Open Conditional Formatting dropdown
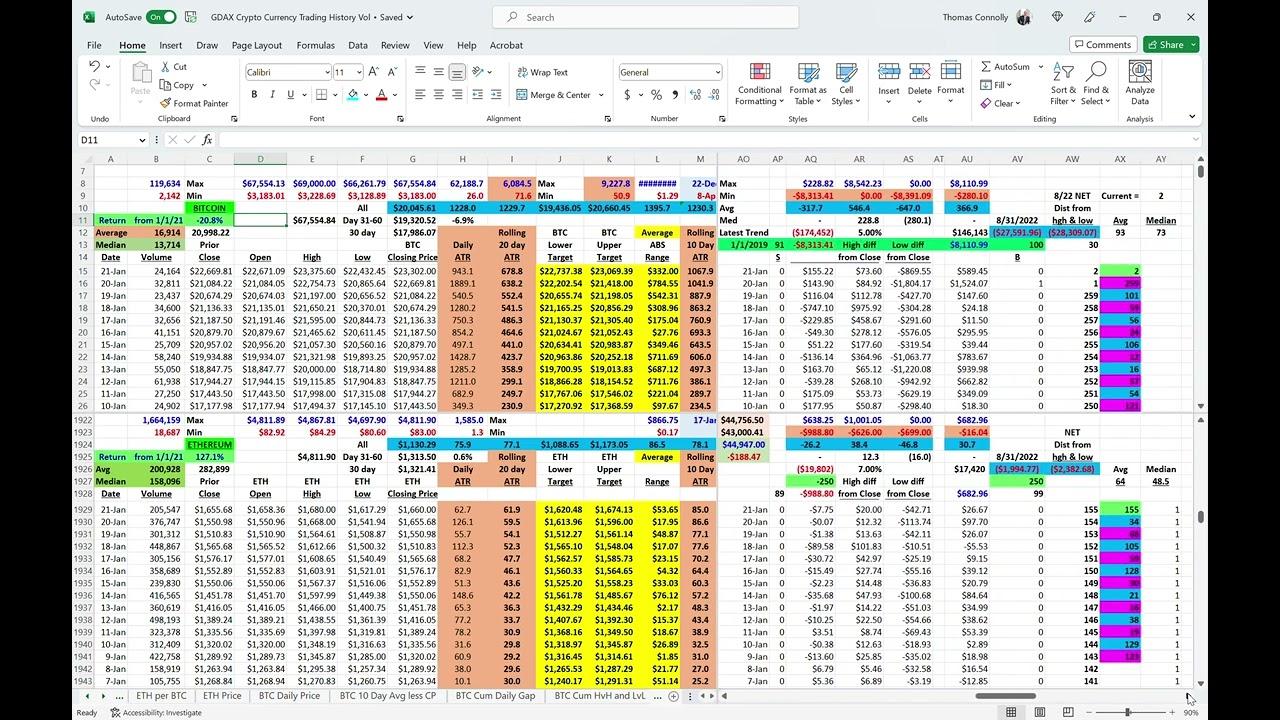The height and width of the screenshot is (720, 1280). tap(759, 83)
